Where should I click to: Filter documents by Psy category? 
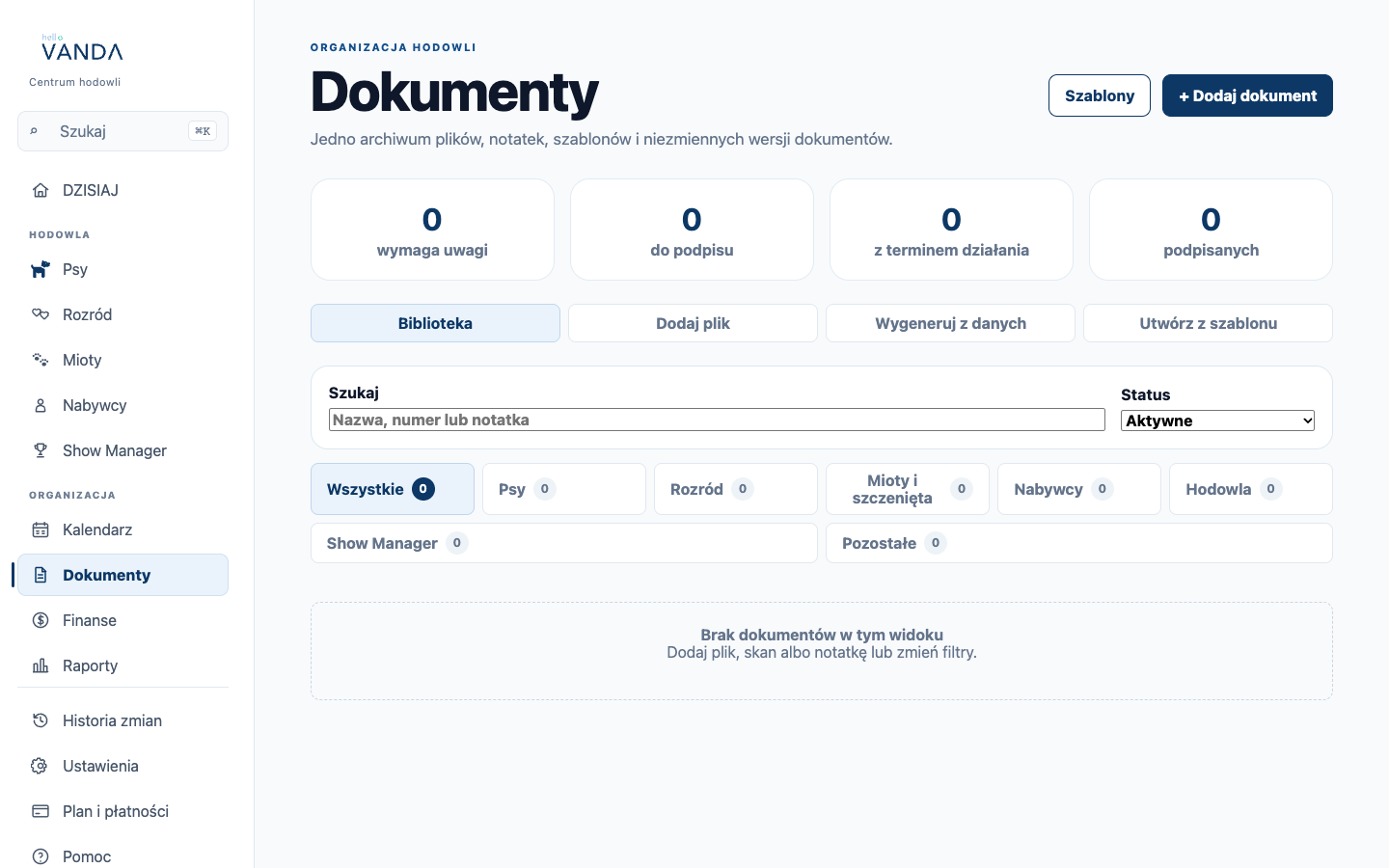pyautogui.click(x=564, y=489)
